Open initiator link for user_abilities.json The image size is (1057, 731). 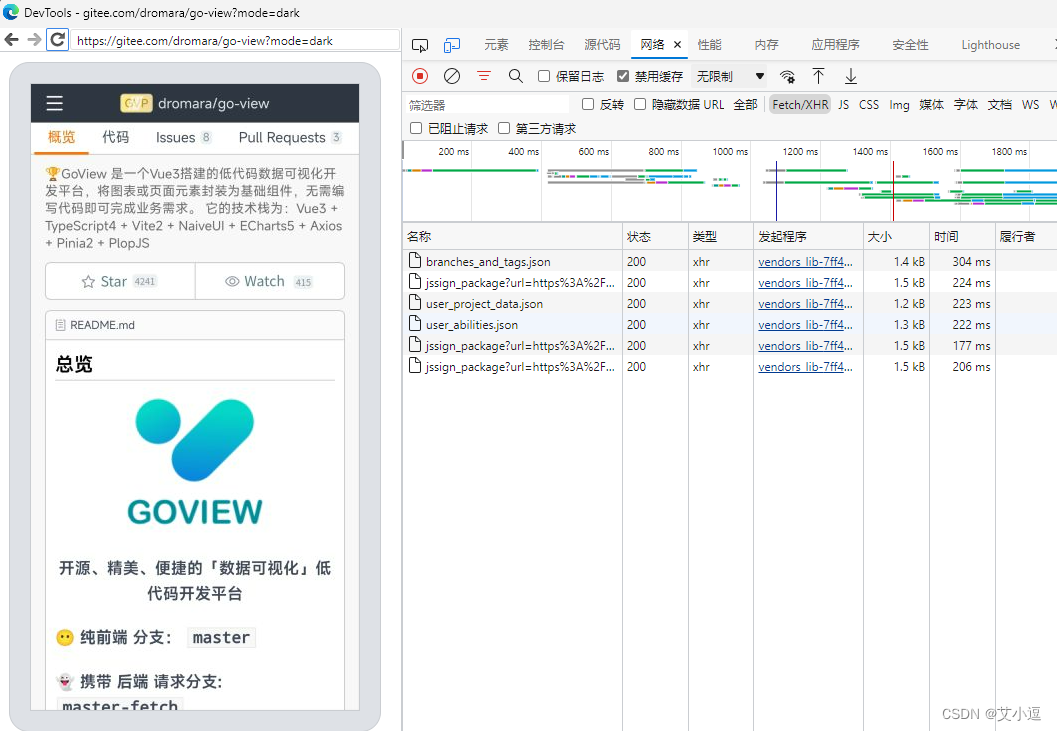coord(805,324)
